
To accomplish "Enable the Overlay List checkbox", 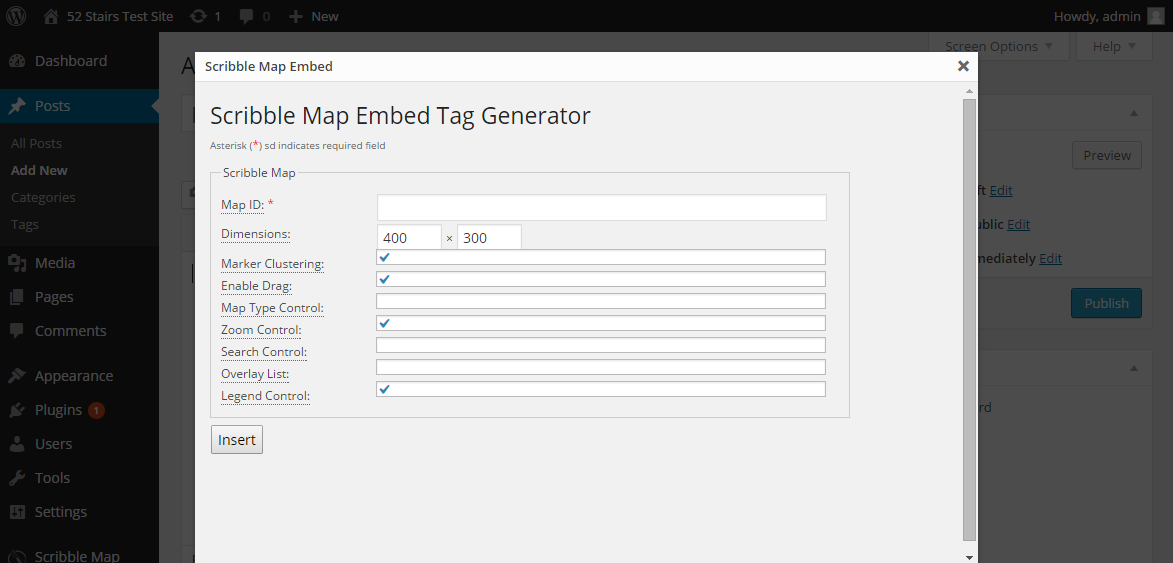I will pos(601,367).
